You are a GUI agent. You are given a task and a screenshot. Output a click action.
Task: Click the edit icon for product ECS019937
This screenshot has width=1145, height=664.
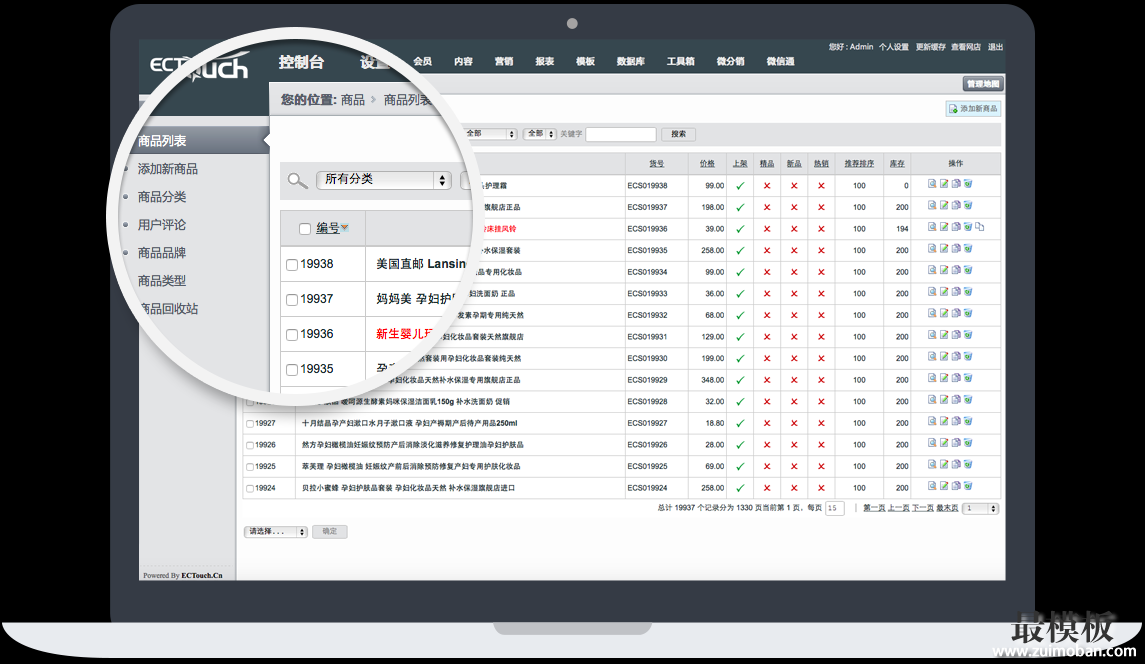click(x=944, y=206)
